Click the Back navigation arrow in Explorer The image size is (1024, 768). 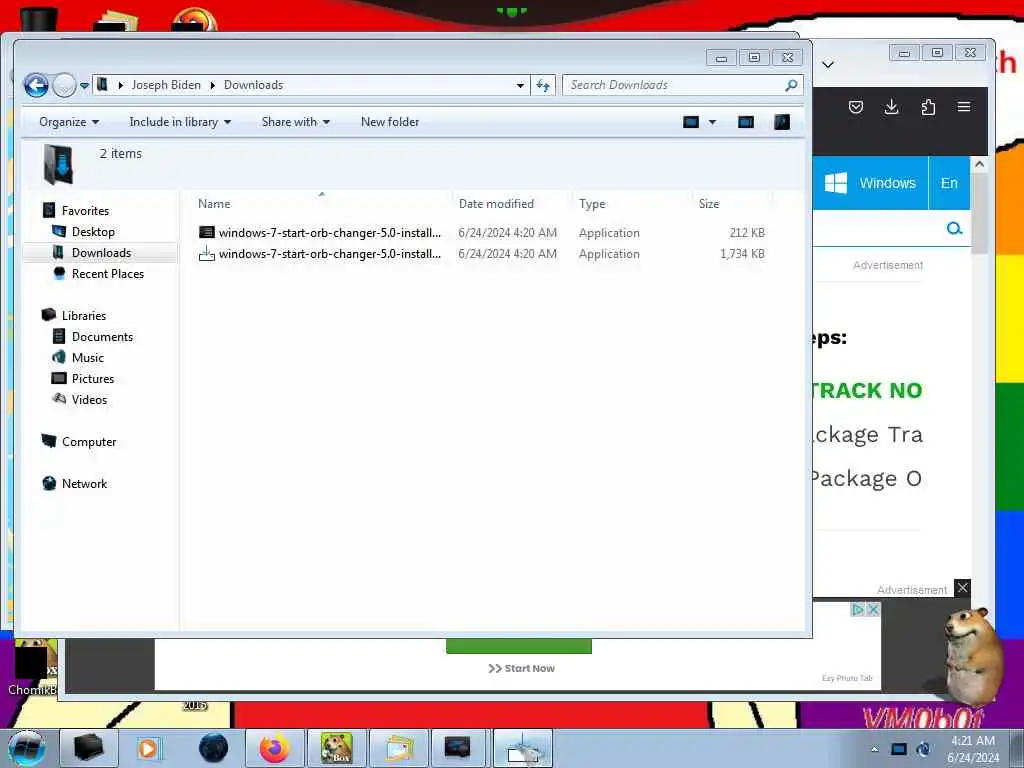pyautogui.click(x=36, y=85)
